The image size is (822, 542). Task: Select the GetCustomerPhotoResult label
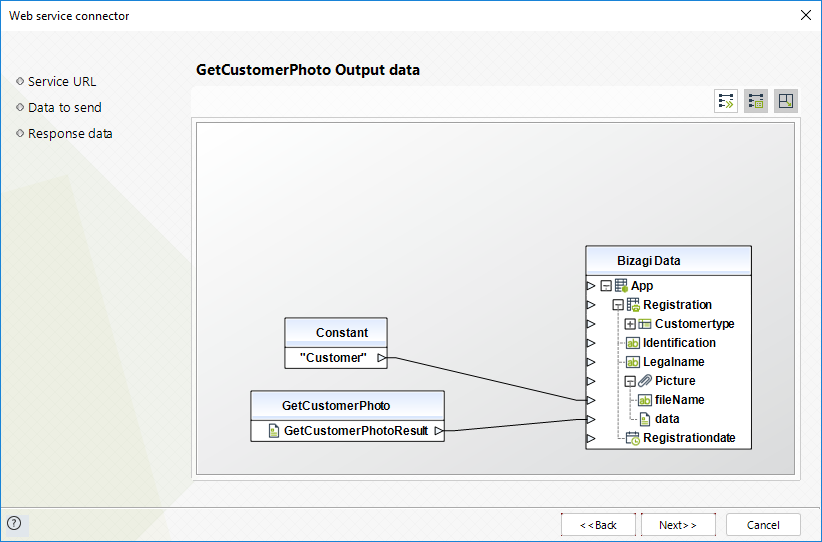point(356,431)
